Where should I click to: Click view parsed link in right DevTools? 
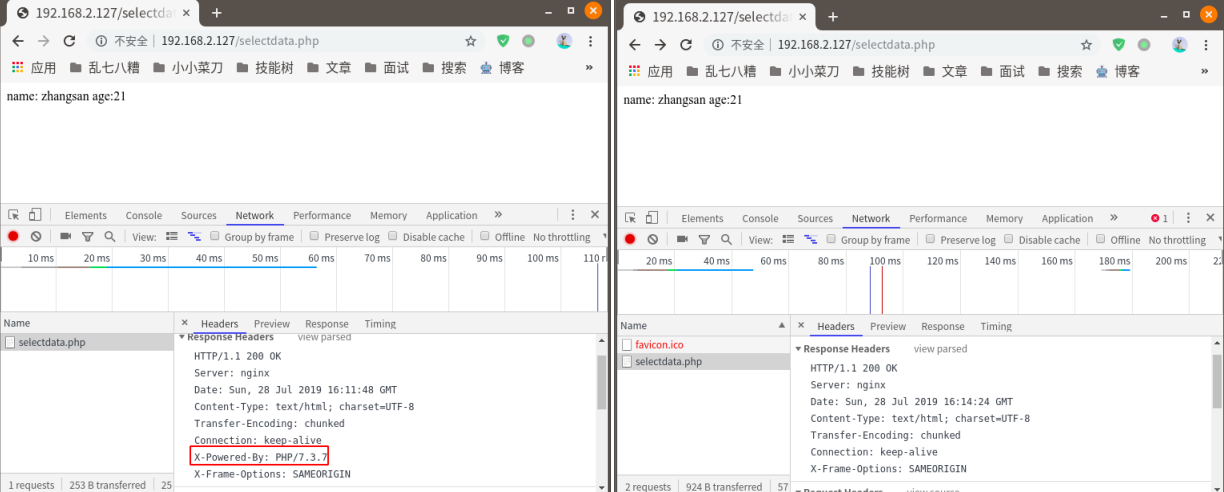940,349
